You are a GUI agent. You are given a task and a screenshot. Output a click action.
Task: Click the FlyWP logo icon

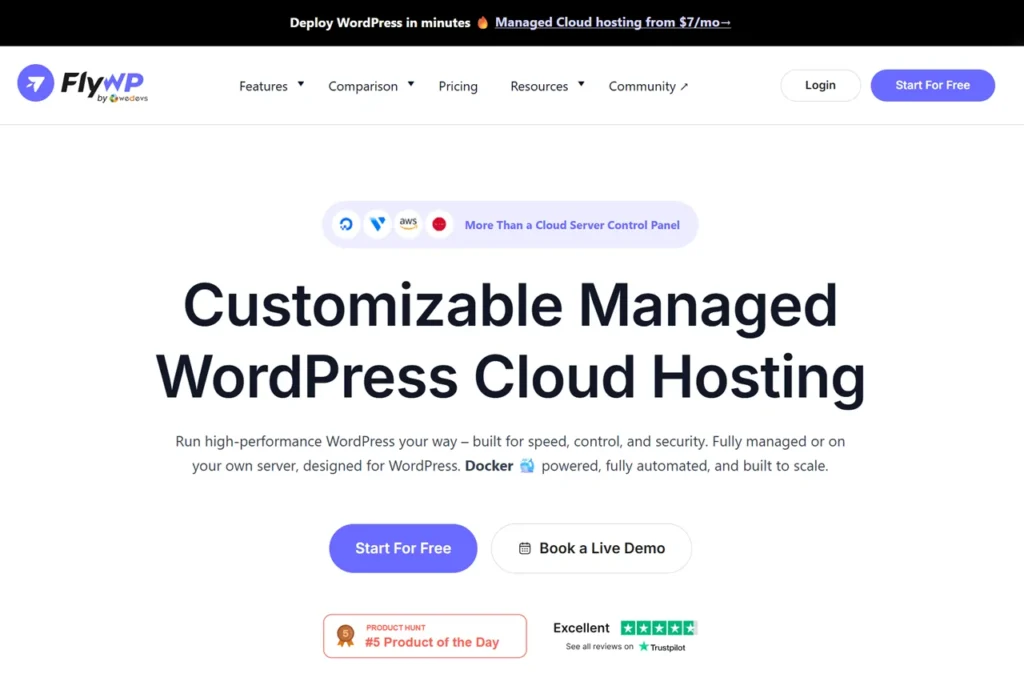point(35,83)
